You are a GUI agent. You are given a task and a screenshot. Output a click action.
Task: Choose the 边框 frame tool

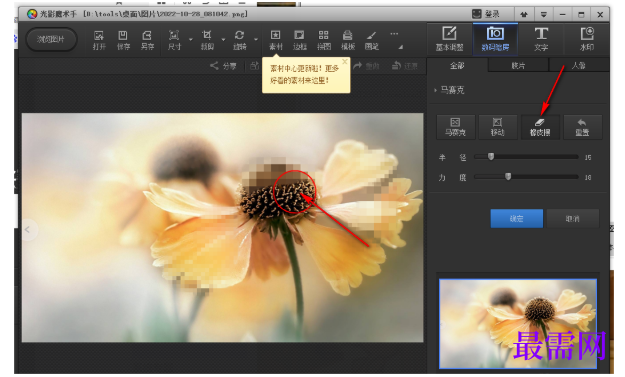pos(299,40)
